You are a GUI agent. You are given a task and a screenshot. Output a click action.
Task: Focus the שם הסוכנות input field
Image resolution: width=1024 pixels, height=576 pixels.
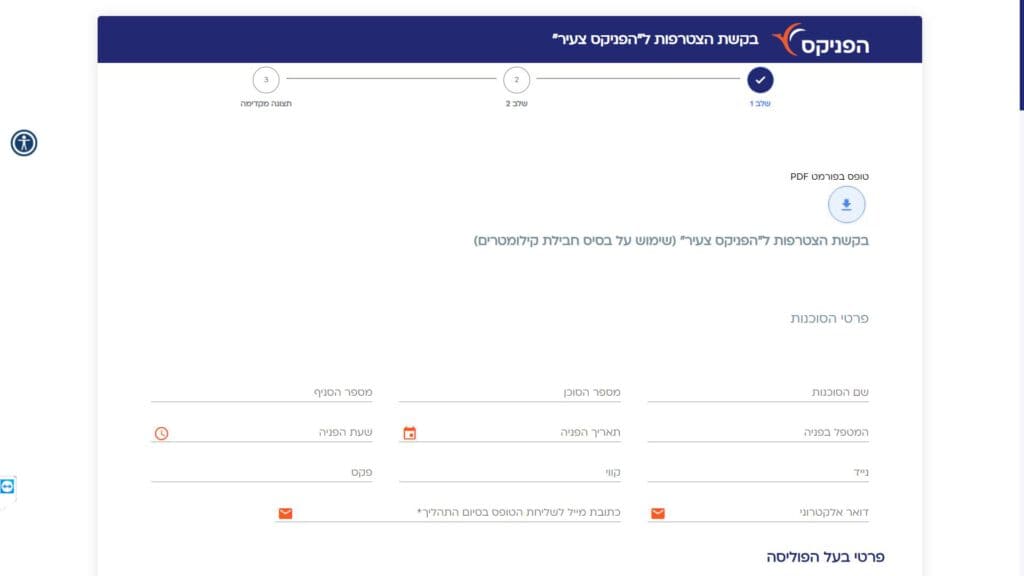[x=758, y=392]
